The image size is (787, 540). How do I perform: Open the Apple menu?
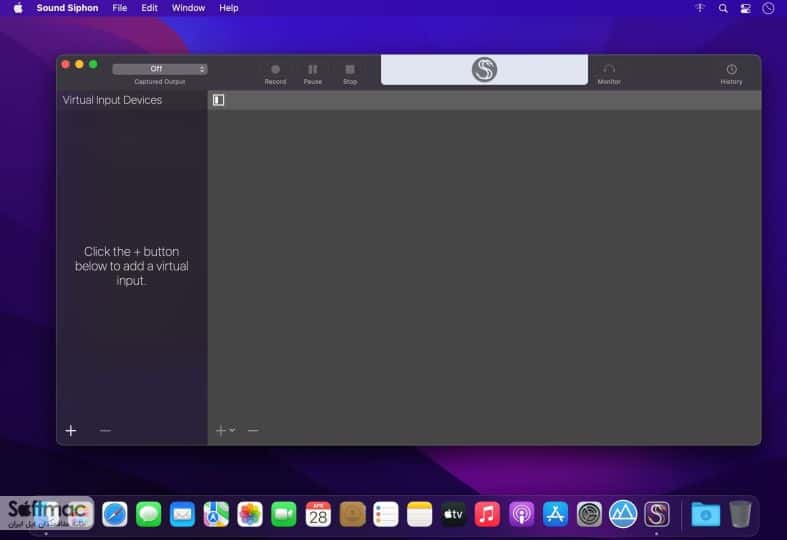coord(18,8)
